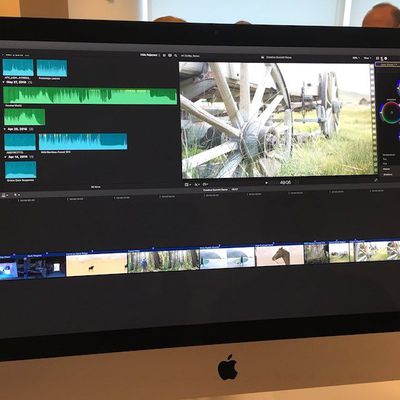
Task: Open the crop/enhancement tool dropdown below viewer
Action: coord(197,184)
